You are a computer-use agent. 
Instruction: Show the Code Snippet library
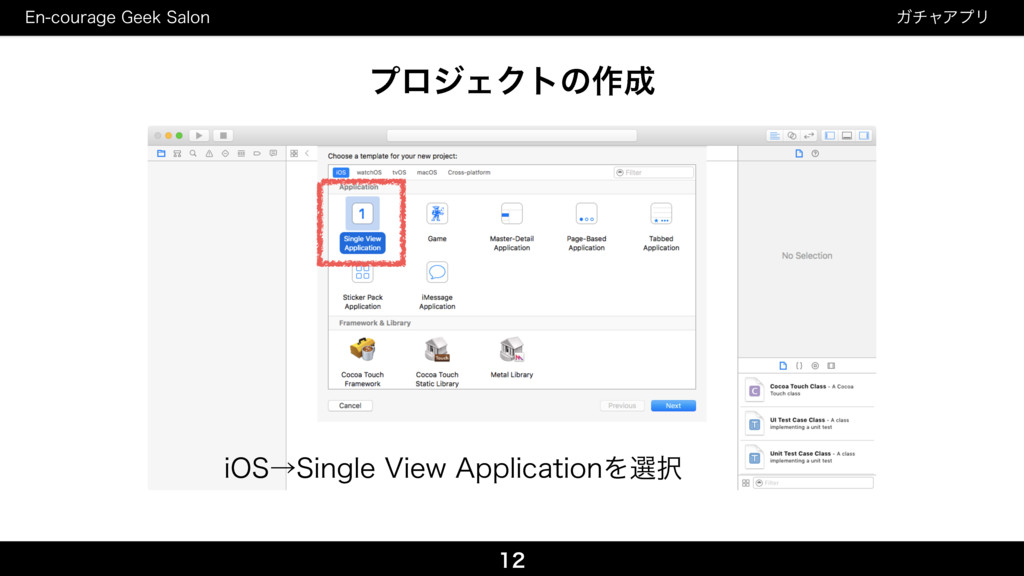coord(799,366)
